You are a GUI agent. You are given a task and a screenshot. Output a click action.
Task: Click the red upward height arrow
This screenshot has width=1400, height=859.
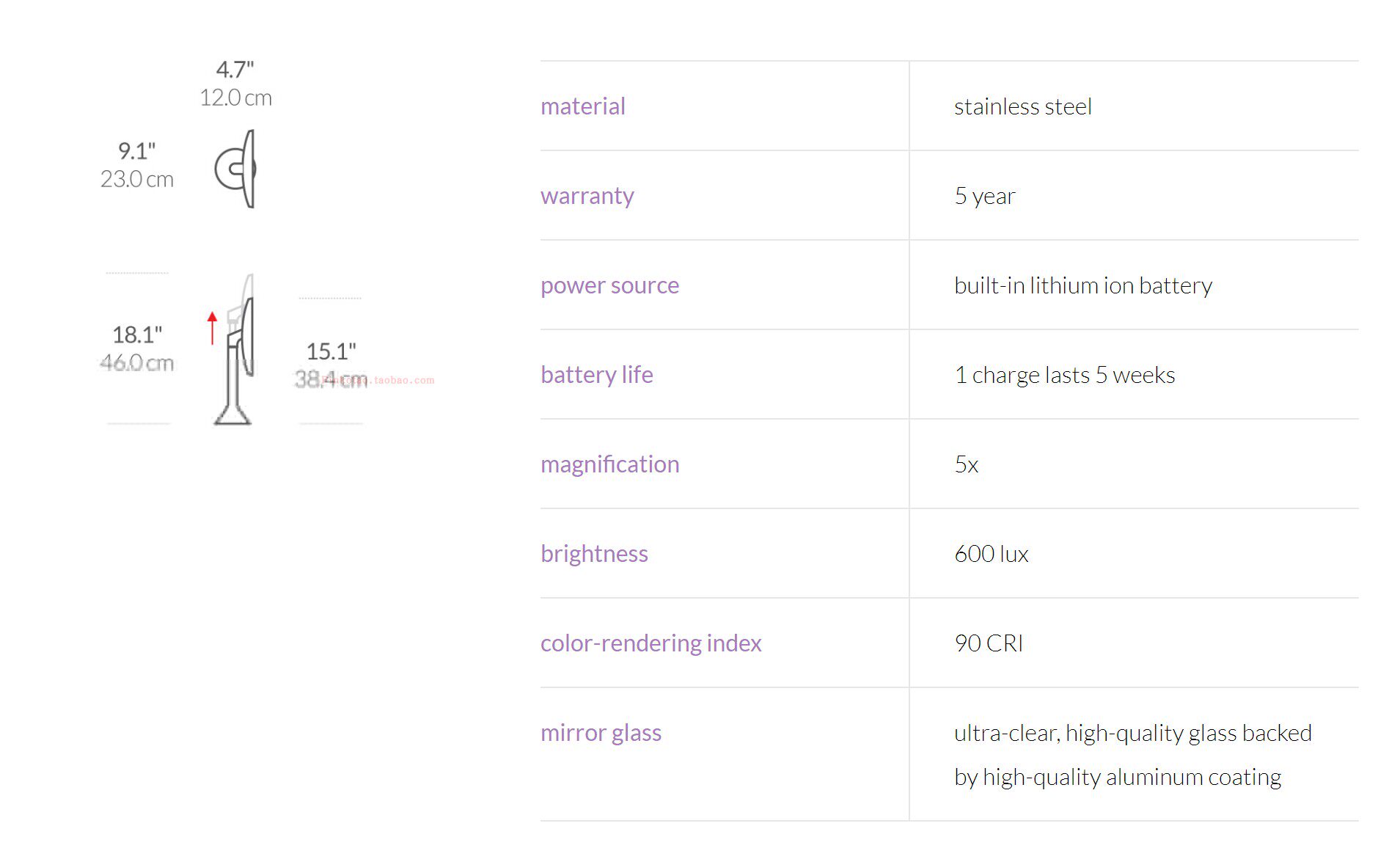coord(212,327)
